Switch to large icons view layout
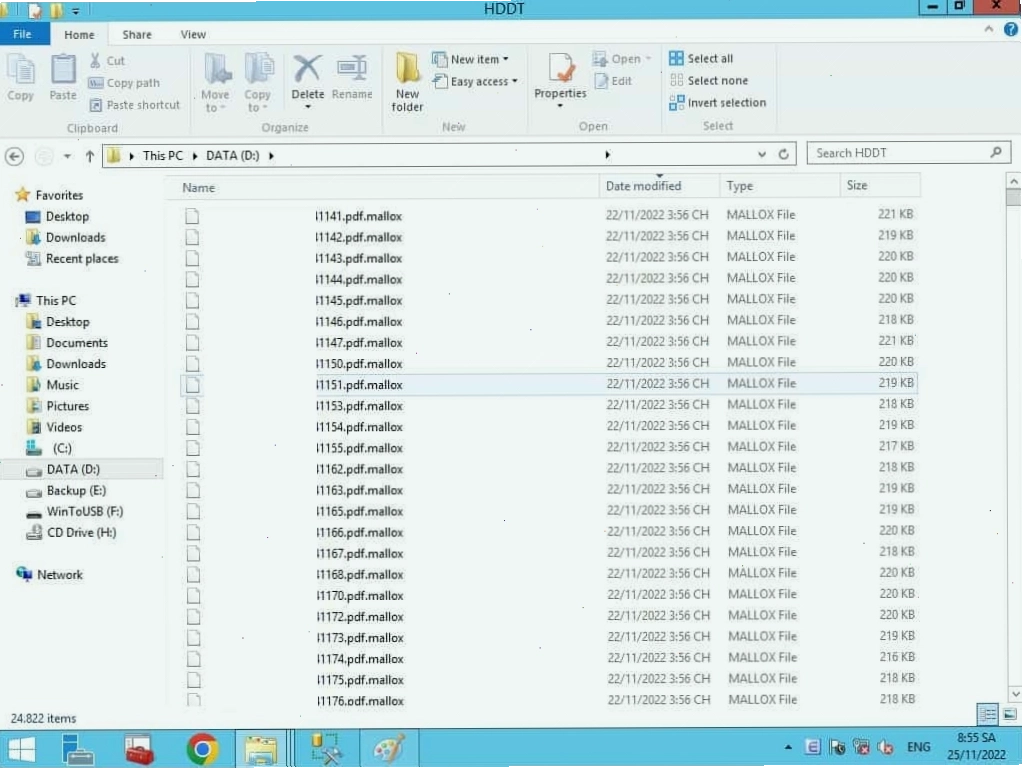1022x769 pixels. [x=1009, y=714]
